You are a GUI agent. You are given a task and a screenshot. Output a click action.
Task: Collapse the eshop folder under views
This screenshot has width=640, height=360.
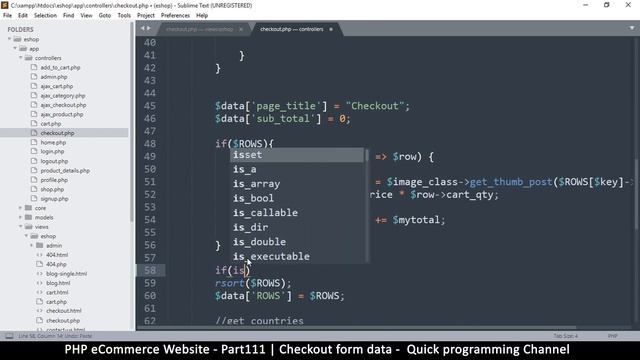tap(27, 236)
